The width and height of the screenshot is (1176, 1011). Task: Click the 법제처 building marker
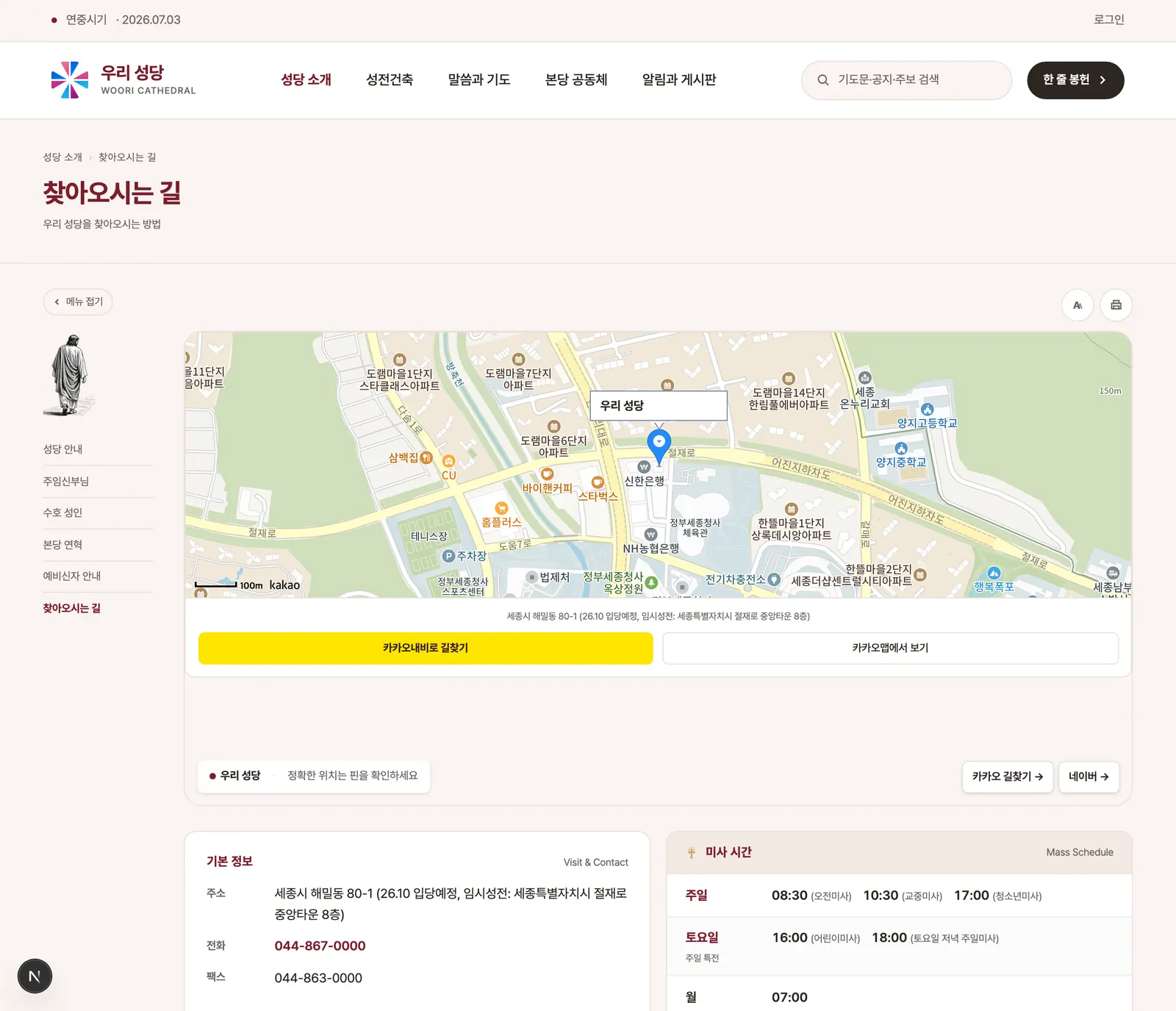pyautogui.click(x=532, y=577)
